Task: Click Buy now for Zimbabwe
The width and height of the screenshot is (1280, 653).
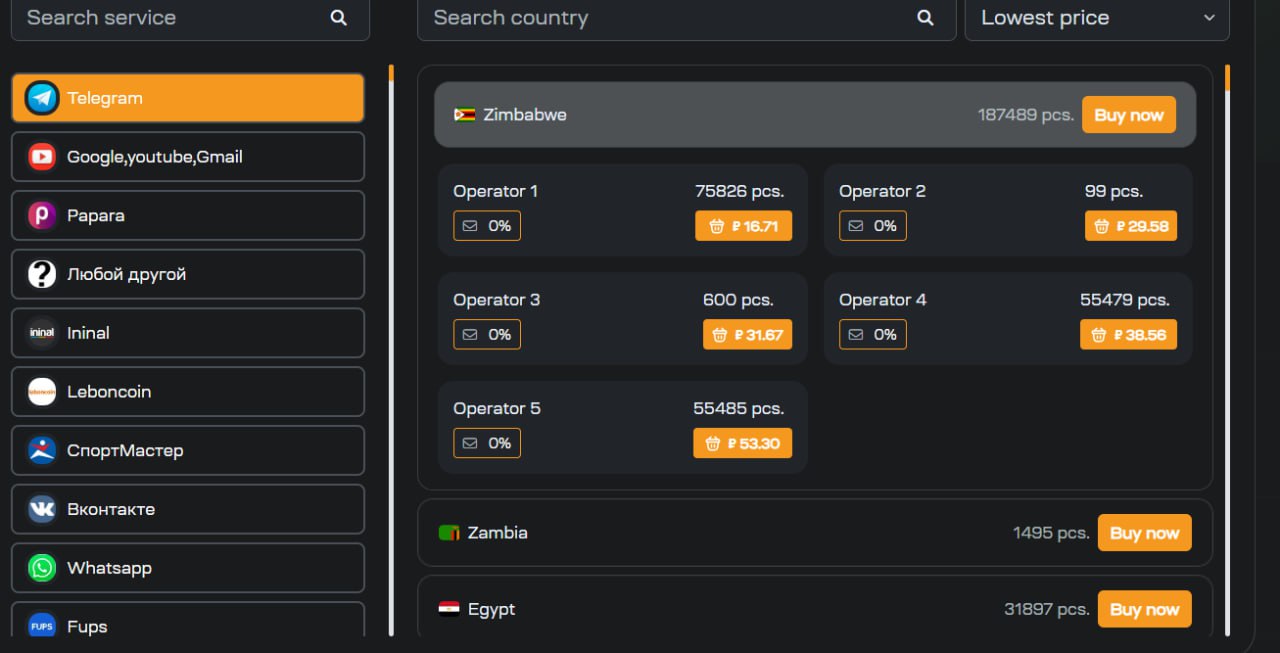Action: (1129, 115)
